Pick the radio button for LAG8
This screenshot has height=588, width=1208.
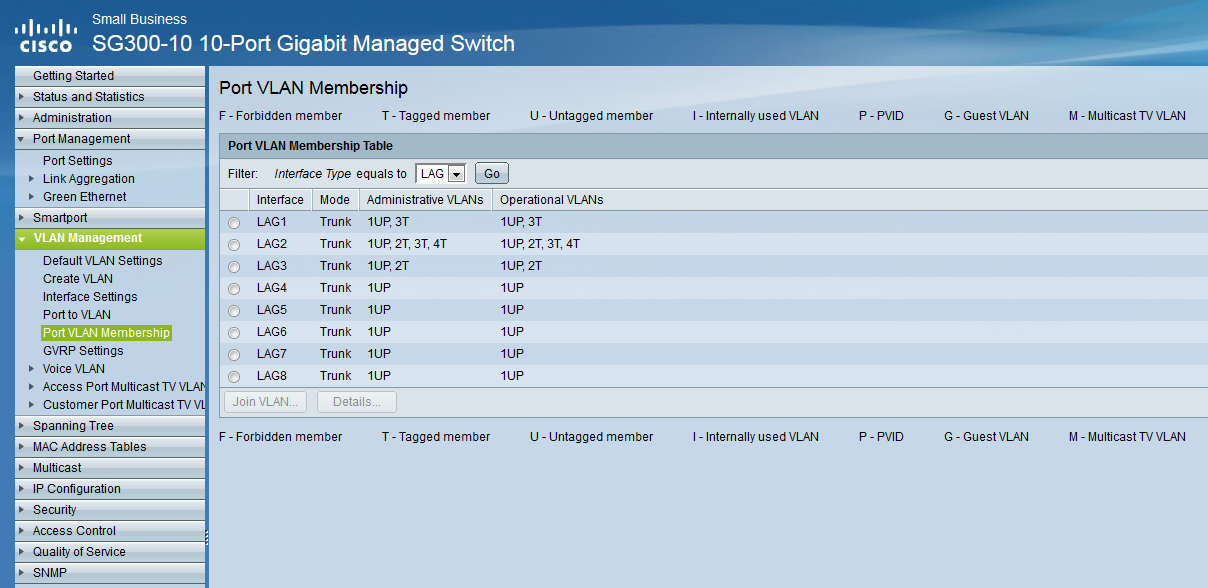tap(234, 377)
